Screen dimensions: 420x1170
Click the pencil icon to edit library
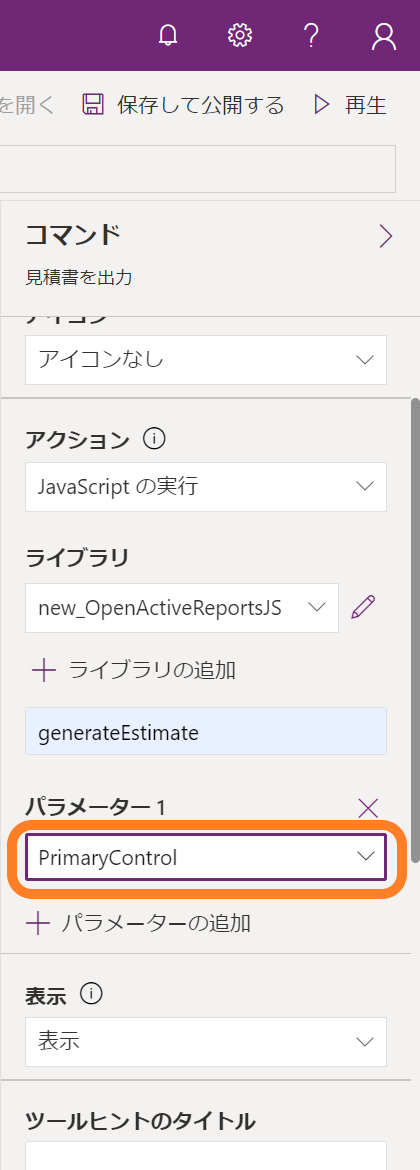[363, 607]
